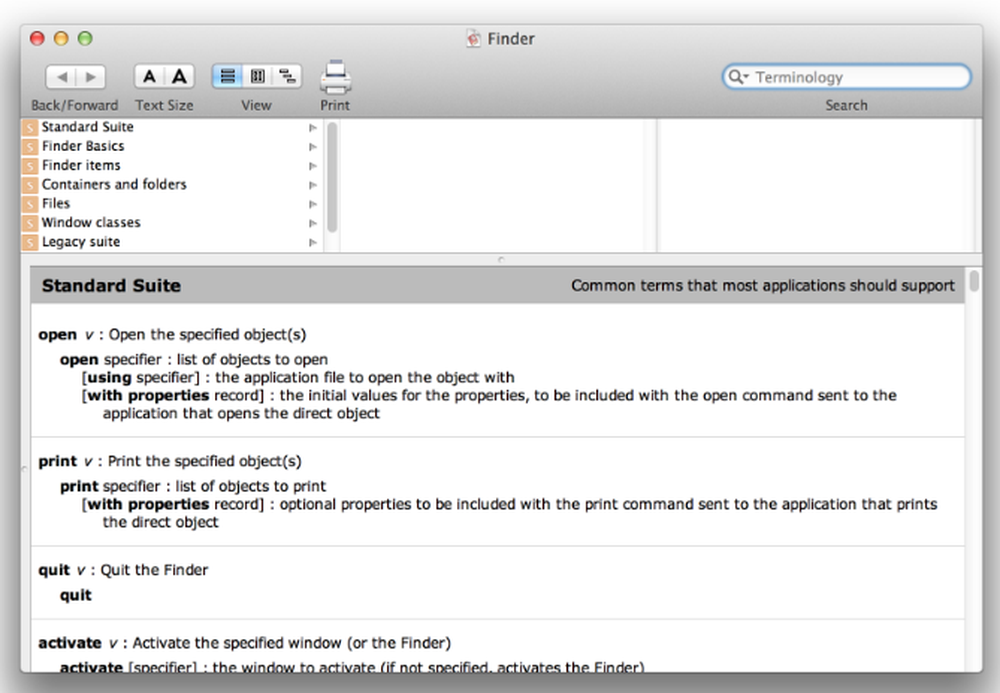1000x693 pixels.
Task: Zoom the window with green button
Action: (x=85, y=39)
